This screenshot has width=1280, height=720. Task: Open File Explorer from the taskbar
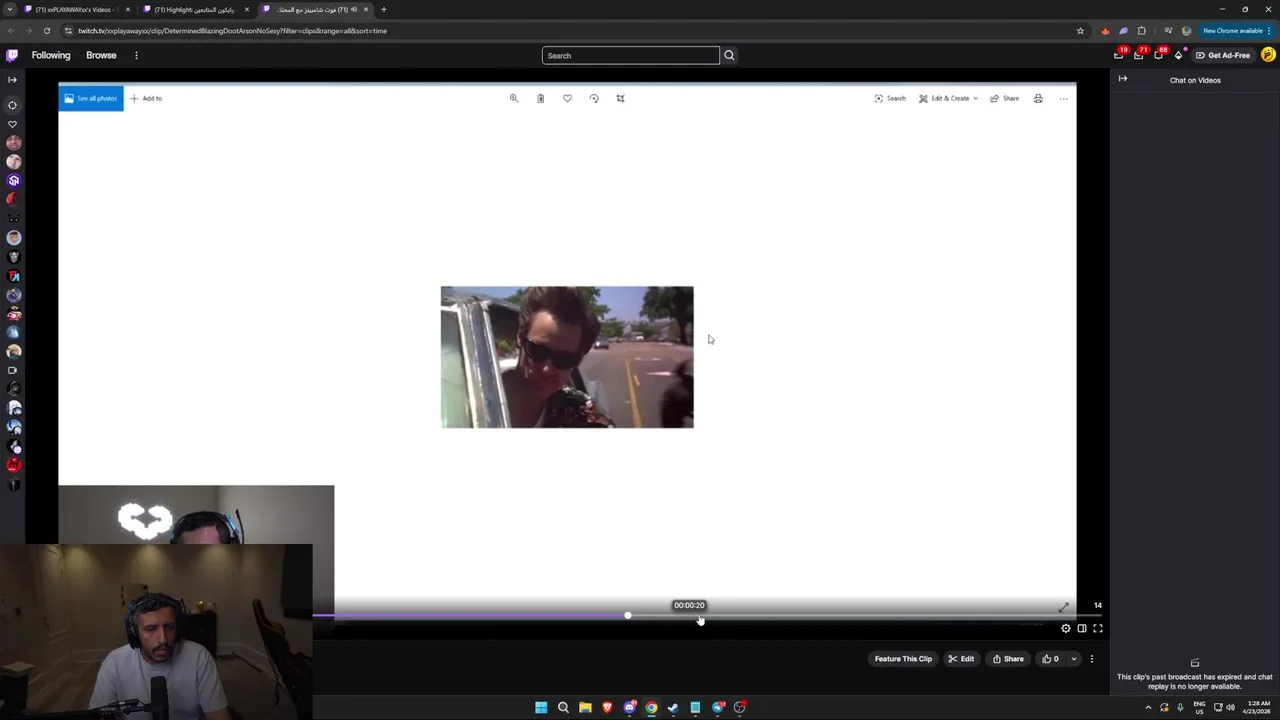(x=585, y=707)
